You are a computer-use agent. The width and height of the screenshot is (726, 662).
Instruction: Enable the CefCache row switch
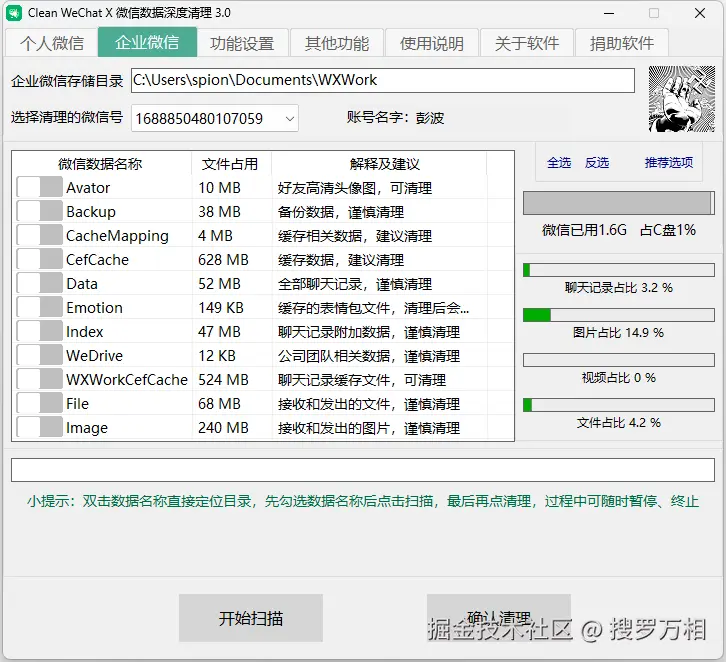point(39,260)
